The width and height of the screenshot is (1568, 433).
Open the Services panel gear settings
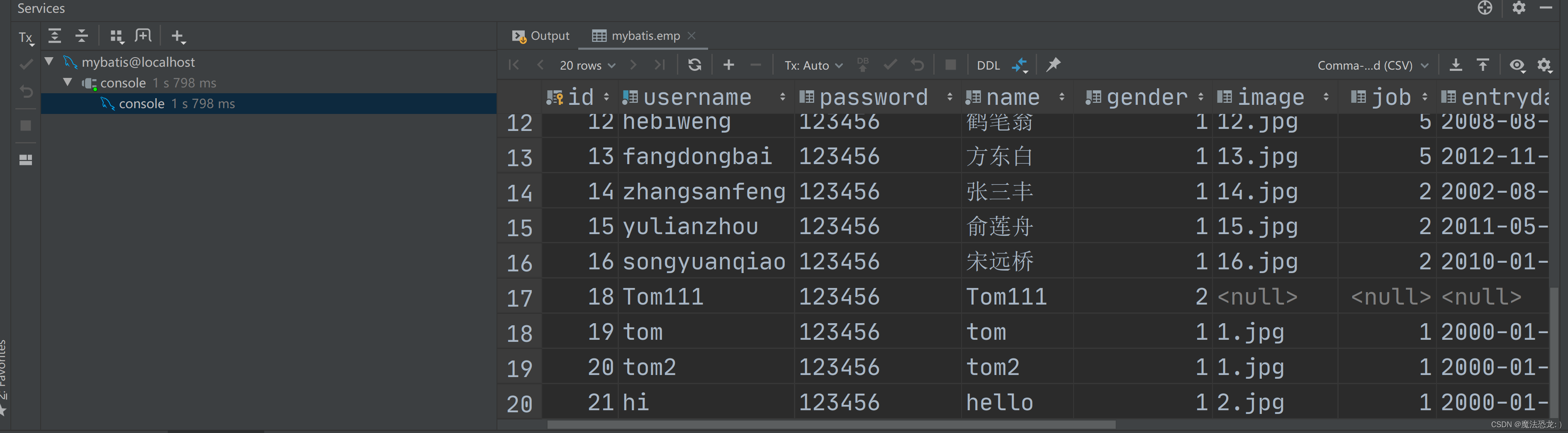click(1519, 8)
